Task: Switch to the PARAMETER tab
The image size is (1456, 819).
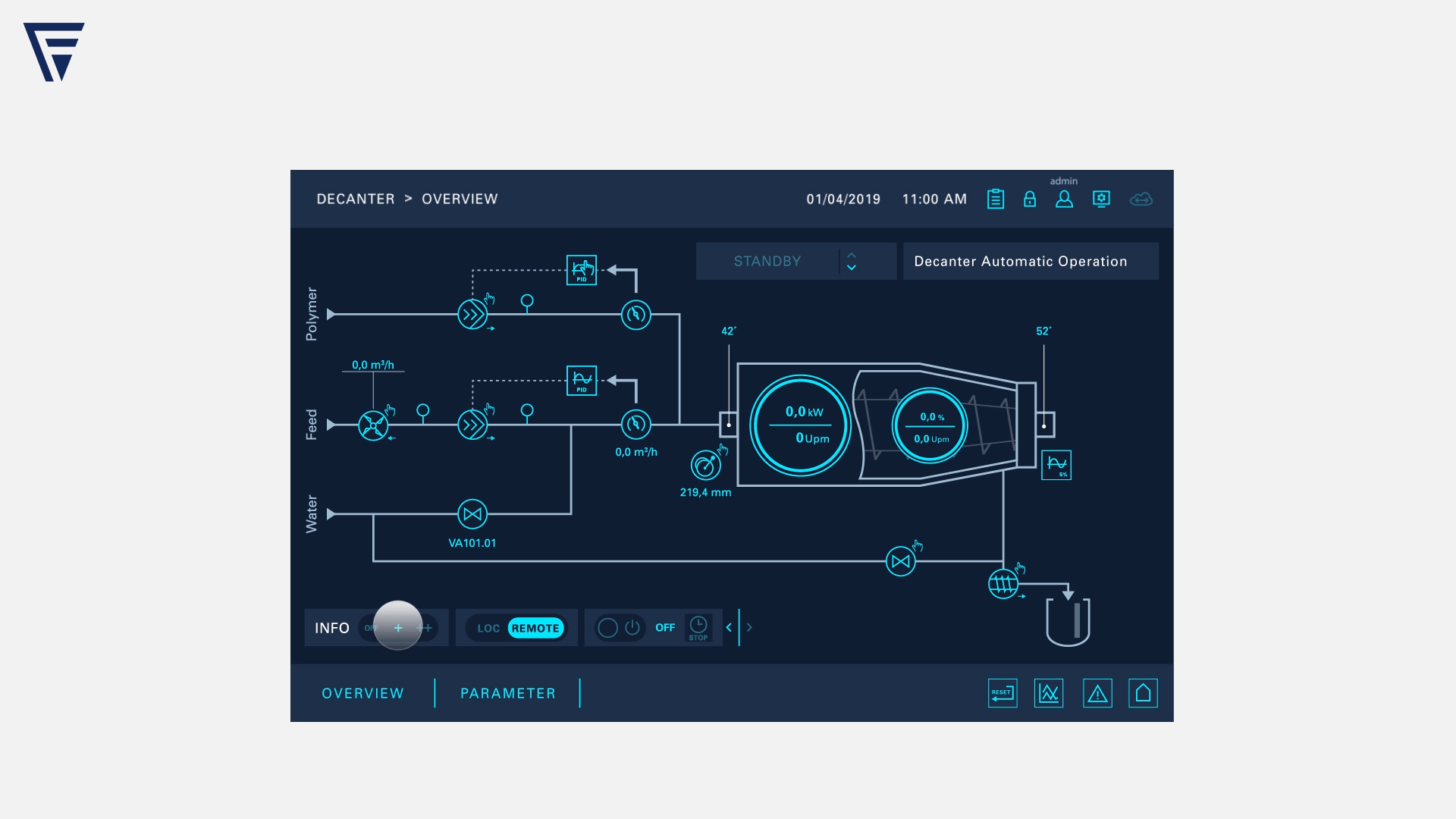Action: (507, 693)
